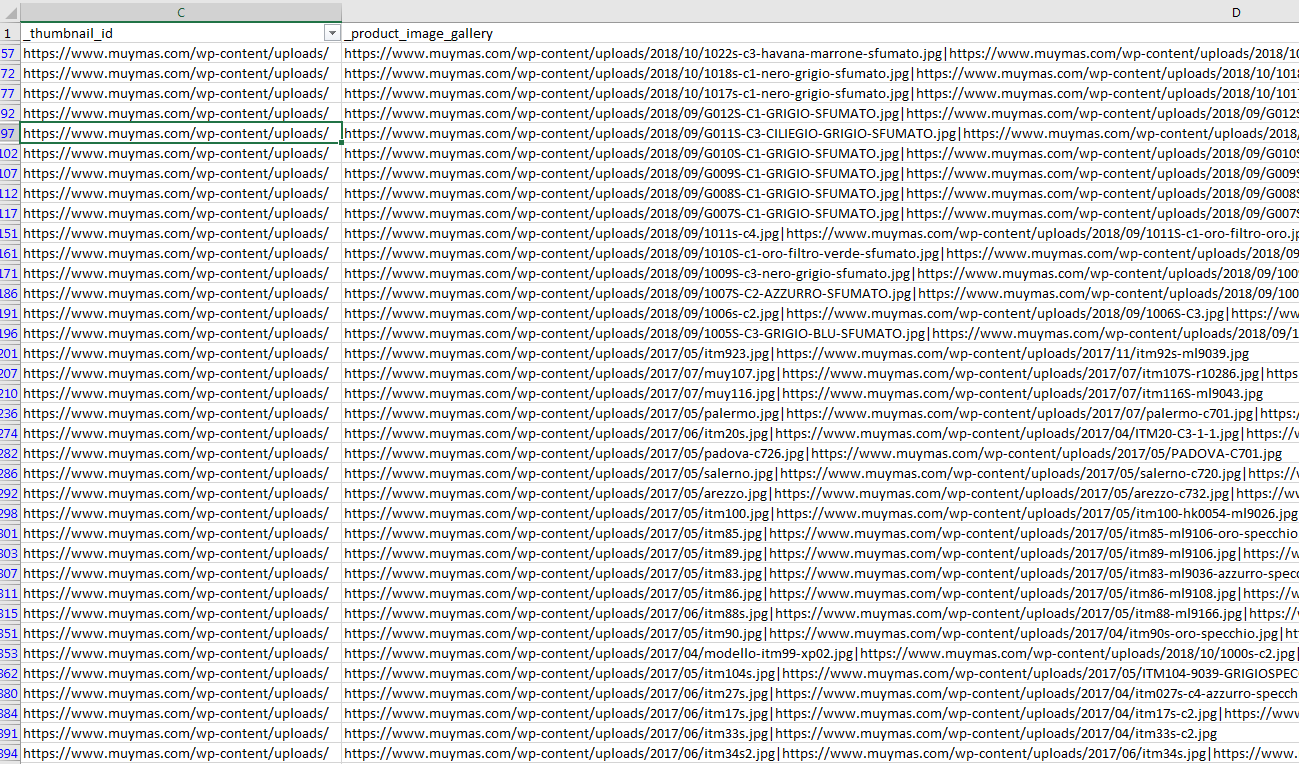The image size is (1299, 764).
Task: Select the row 201 header
Action: click(10, 353)
